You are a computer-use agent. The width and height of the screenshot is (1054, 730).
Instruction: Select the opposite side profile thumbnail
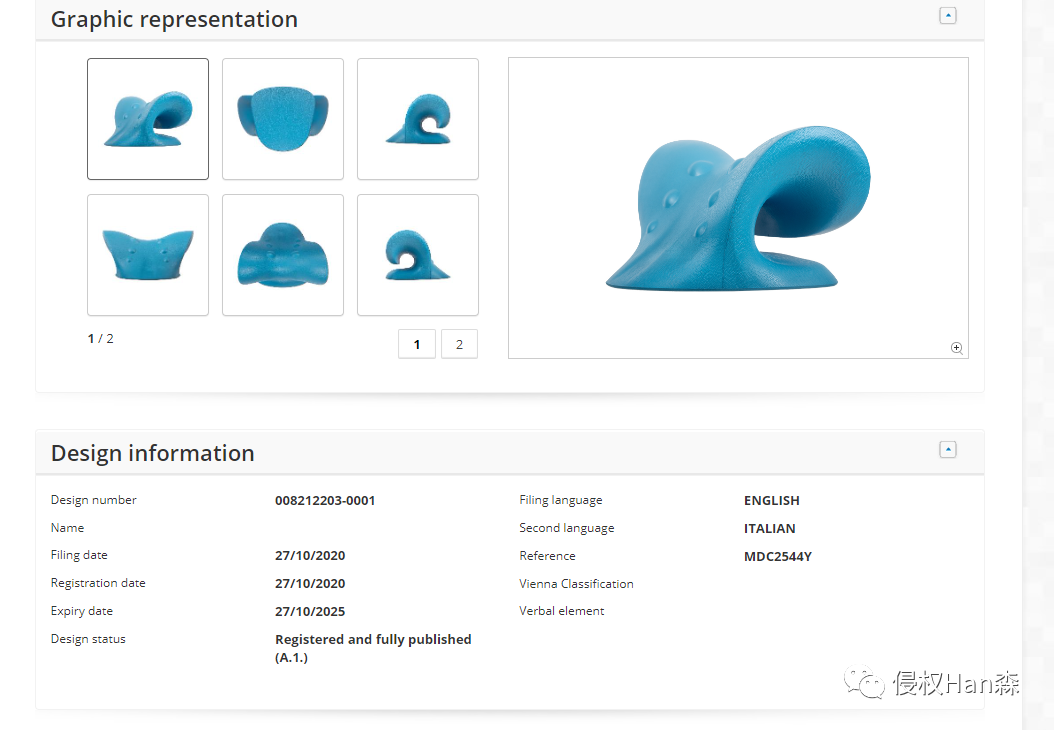[418, 255]
